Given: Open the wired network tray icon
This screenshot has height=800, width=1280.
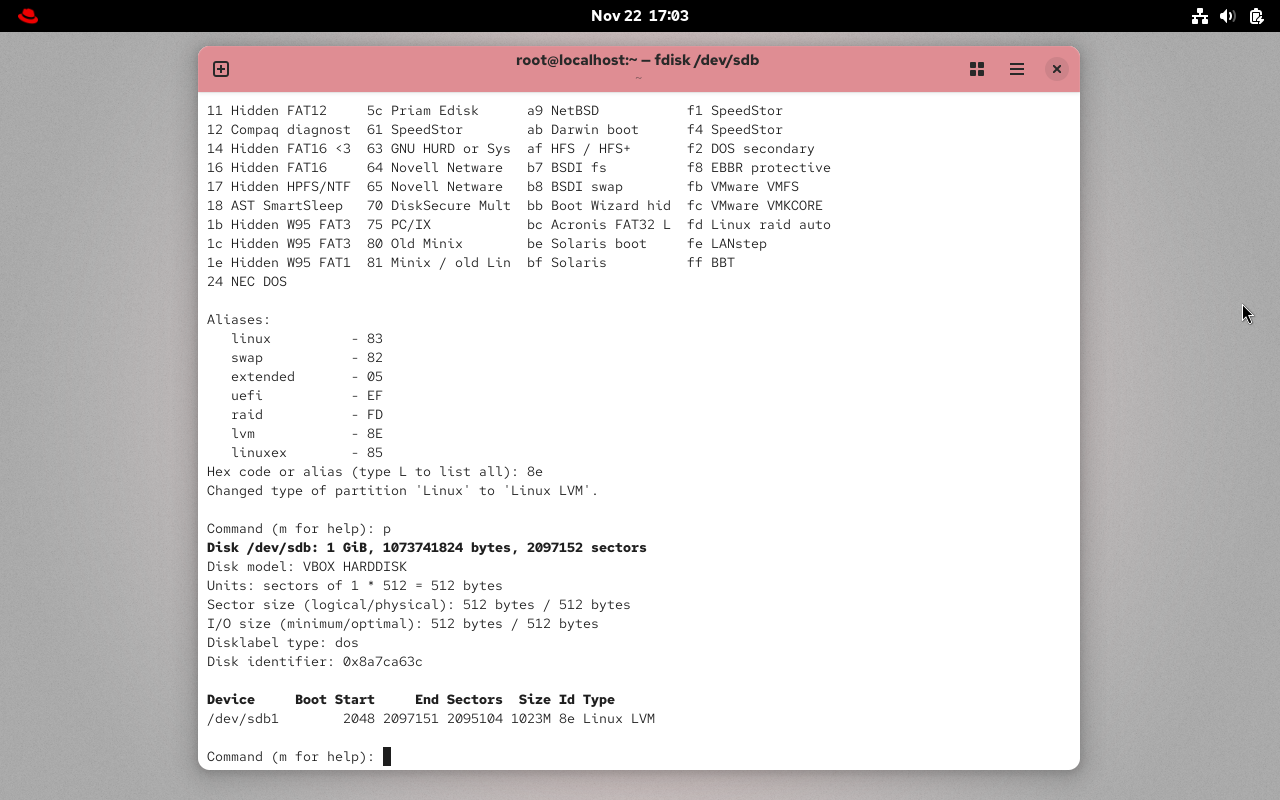Looking at the screenshot, I should tap(1200, 16).
